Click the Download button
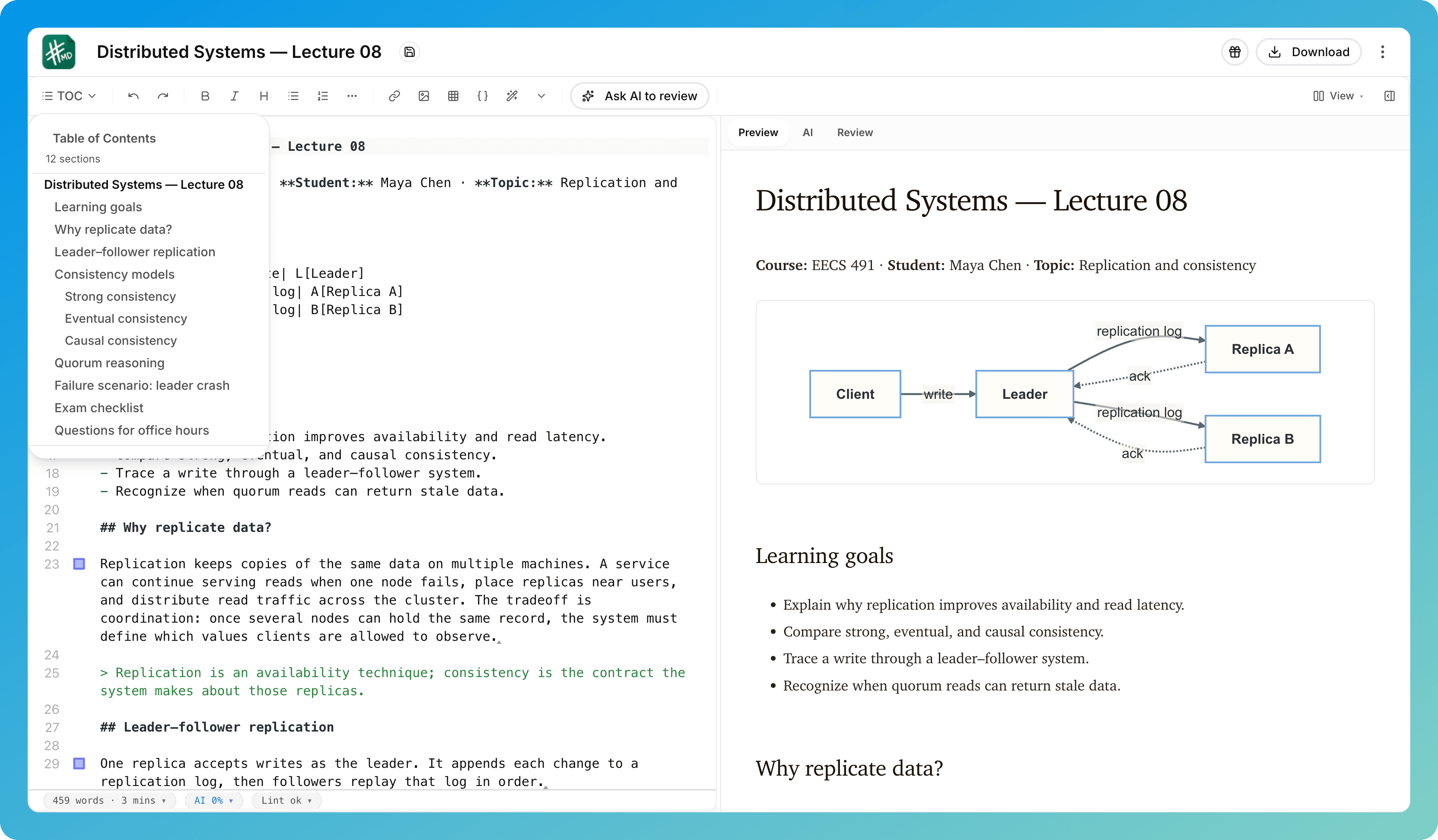 pyautogui.click(x=1308, y=52)
